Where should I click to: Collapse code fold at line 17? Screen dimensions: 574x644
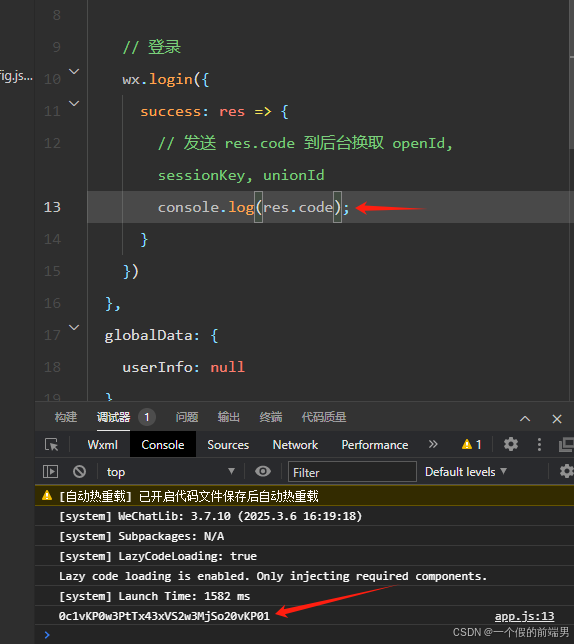click(x=74, y=327)
